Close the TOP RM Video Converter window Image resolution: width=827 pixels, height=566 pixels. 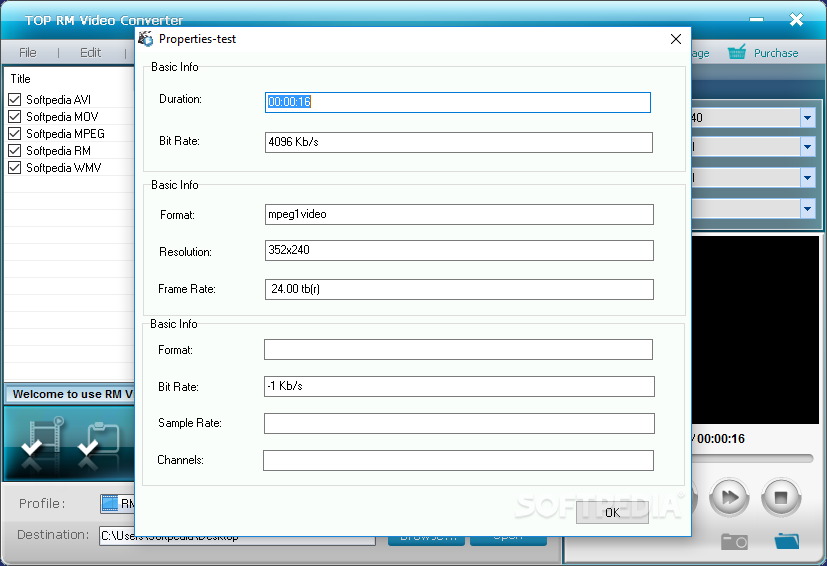(x=796, y=20)
